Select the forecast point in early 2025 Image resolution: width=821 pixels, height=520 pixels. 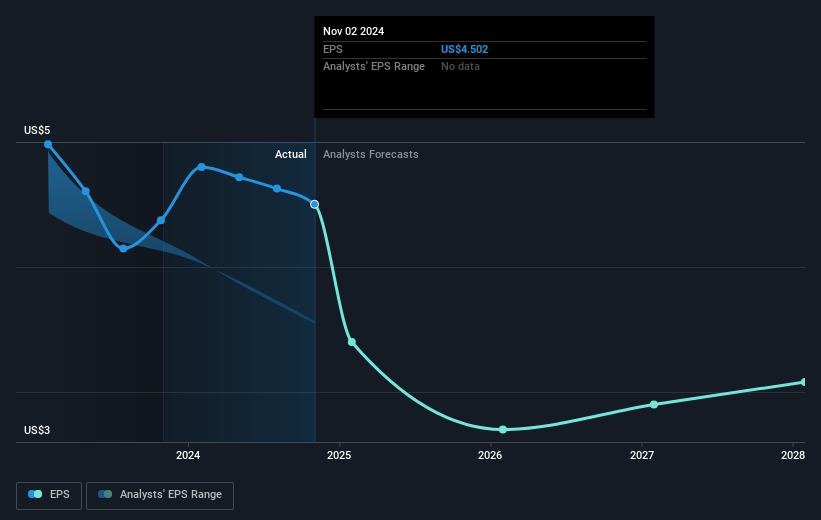click(x=352, y=342)
